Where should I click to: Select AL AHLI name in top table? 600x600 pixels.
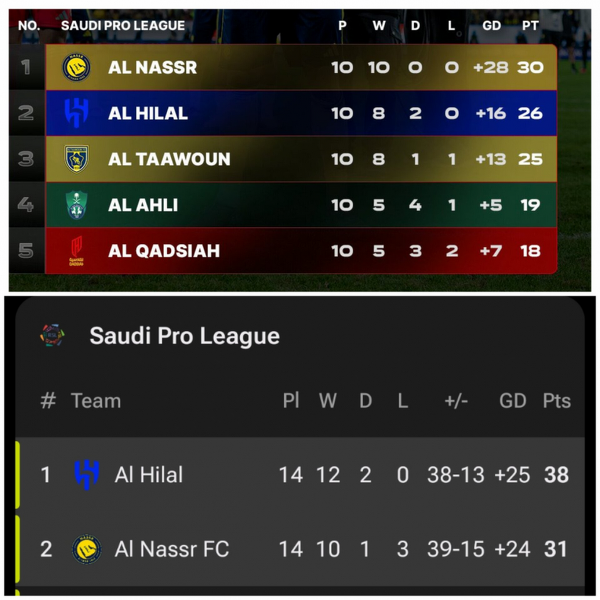(x=143, y=204)
